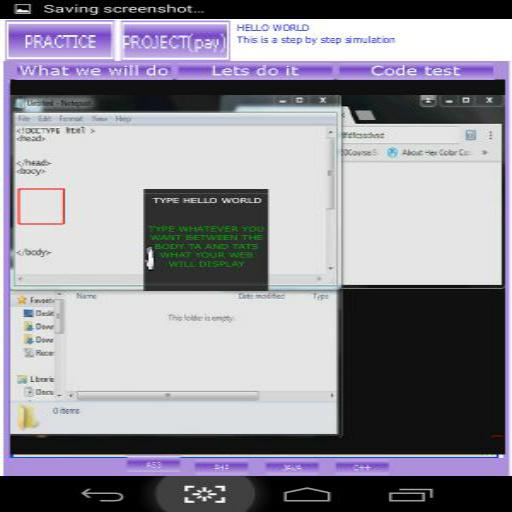Click the simulation progress bar under the video

(x=256, y=456)
